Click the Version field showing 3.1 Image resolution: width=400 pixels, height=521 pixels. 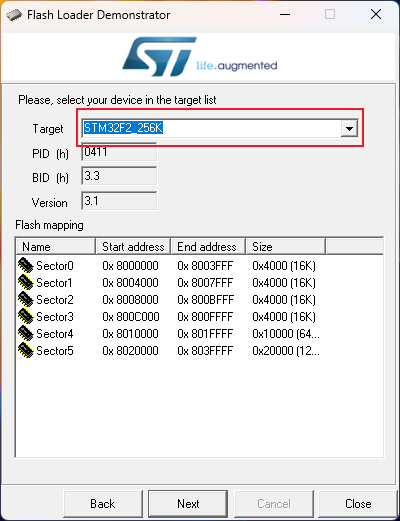tap(119, 201)
